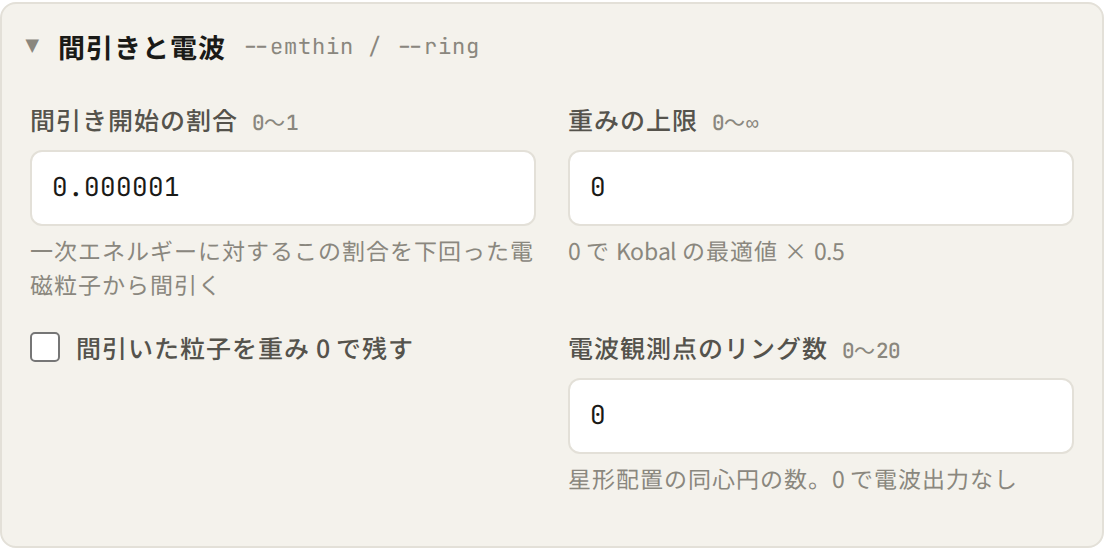This screenshot has height=548, width=1104.
Task: Click the 0〜1 range hint
Action: (x=275, y=123)
